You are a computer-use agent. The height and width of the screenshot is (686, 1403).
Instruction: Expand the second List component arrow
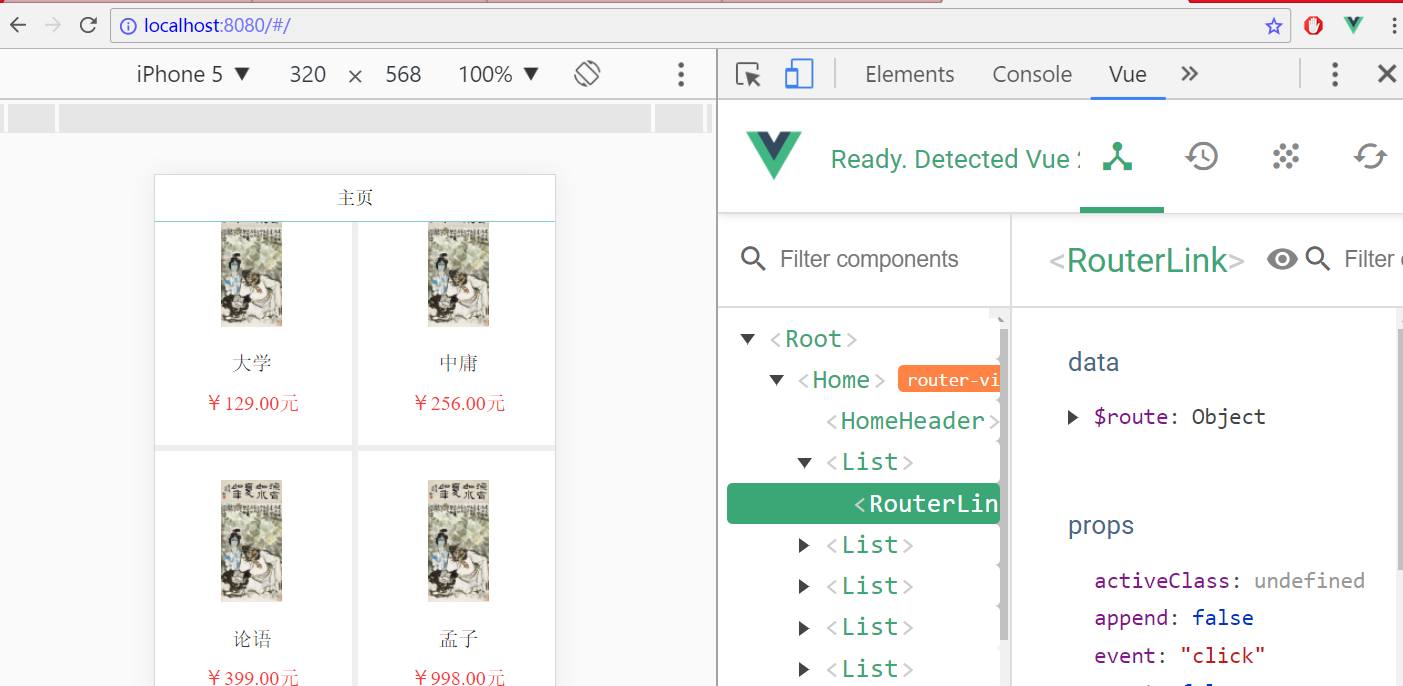(804, 545)
